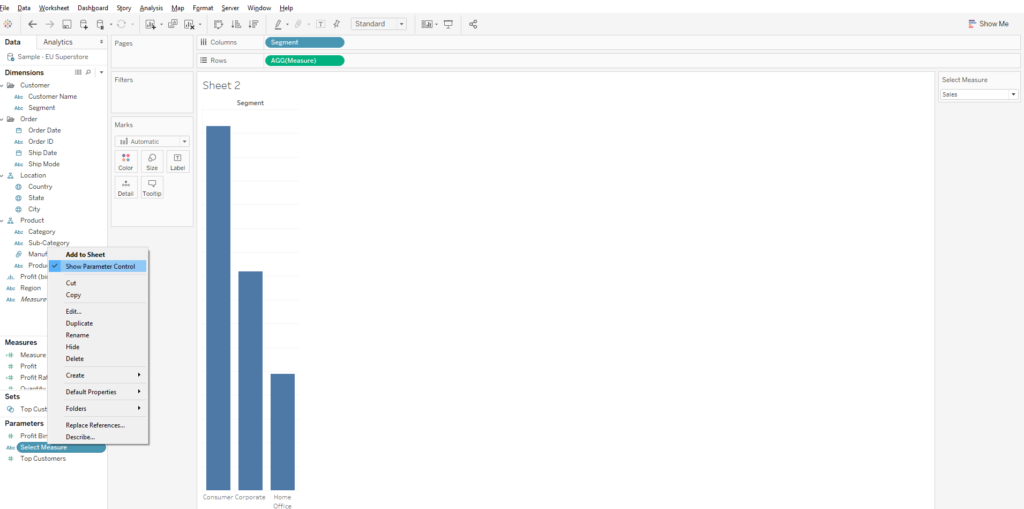This screenshot has height=509, width=1024.
Task: Click the Undo back arrow in toolbar
Action: tap(33, 24)
